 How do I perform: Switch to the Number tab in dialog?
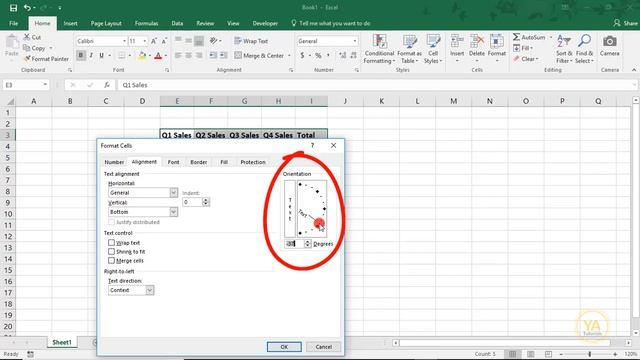[114, 162]
